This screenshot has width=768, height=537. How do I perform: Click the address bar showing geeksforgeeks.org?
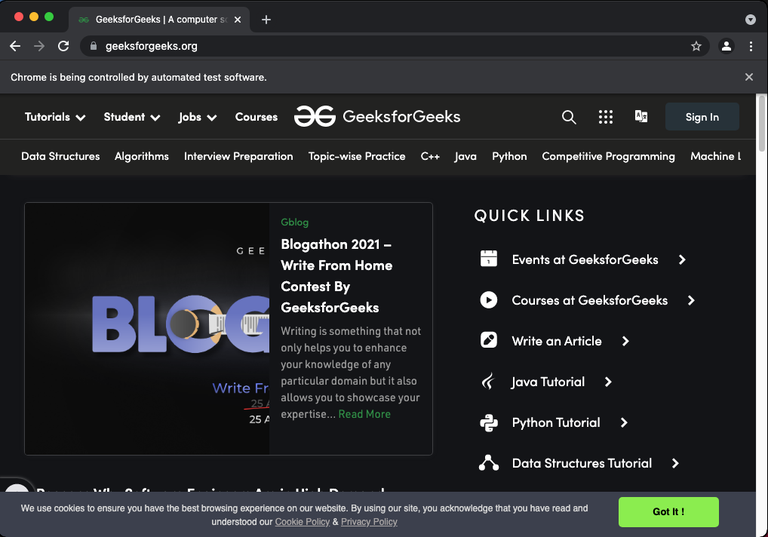tap(394, 46)
